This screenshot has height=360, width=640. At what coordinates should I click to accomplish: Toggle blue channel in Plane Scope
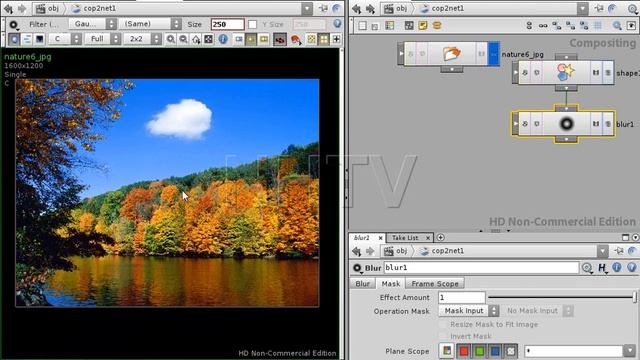[495, 351]
